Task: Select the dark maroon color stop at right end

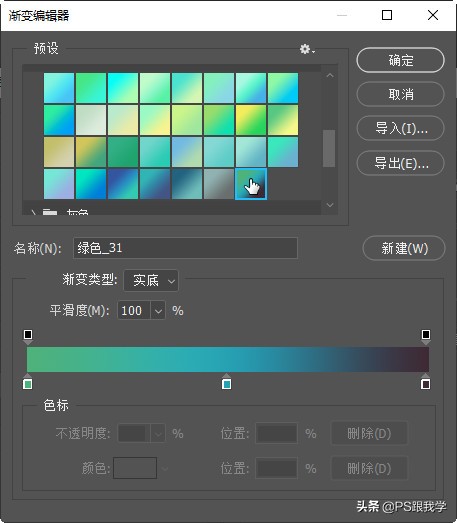Action: click(x=425, y=382)
